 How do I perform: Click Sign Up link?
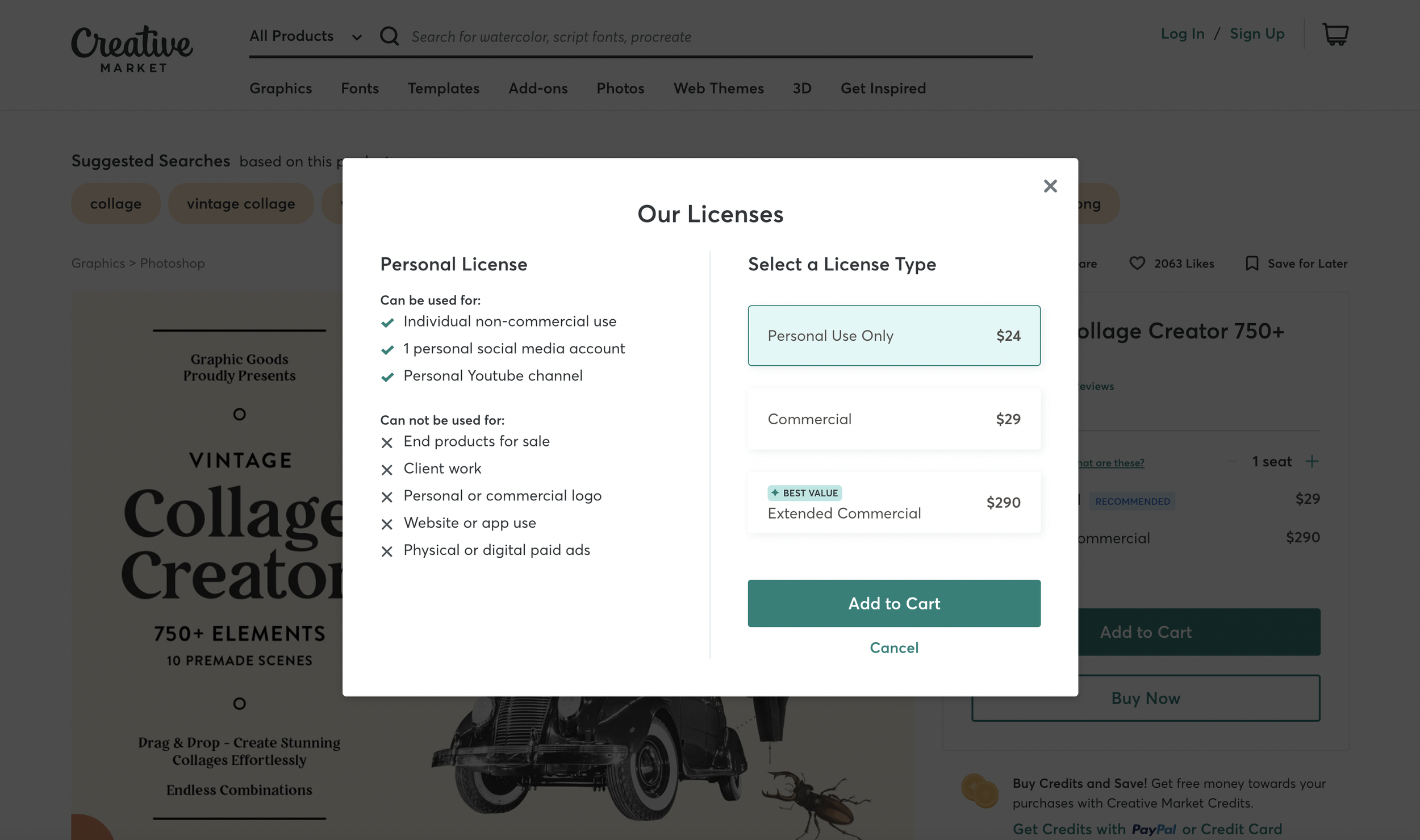(x=1256, y=34)
